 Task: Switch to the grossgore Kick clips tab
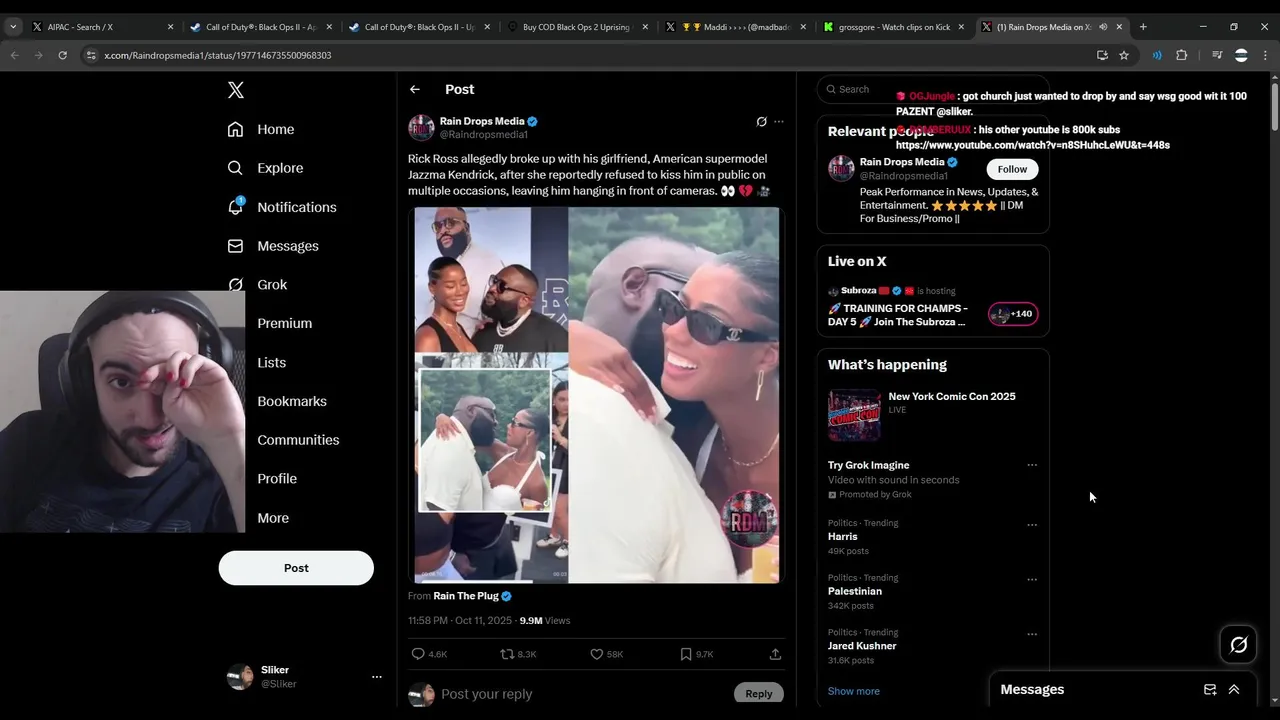coord(895,27)
